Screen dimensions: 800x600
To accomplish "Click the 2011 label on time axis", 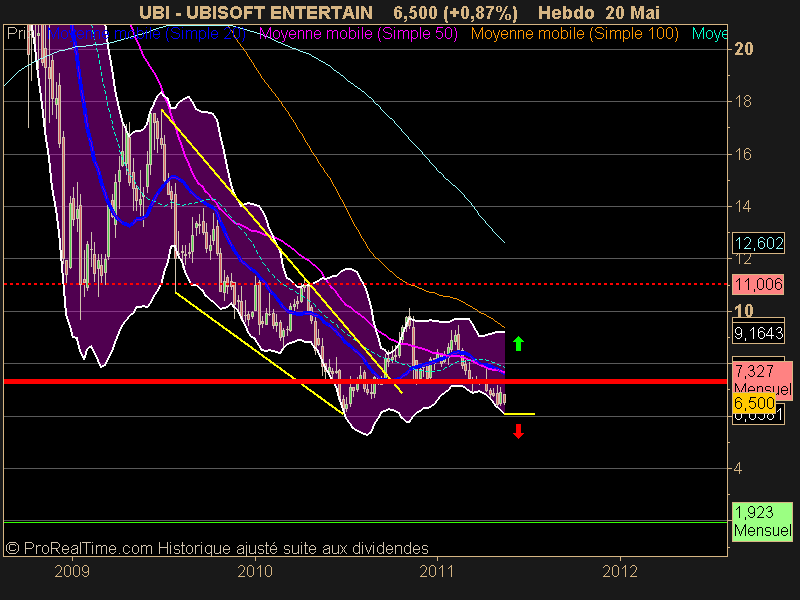I will coord(437,571).
